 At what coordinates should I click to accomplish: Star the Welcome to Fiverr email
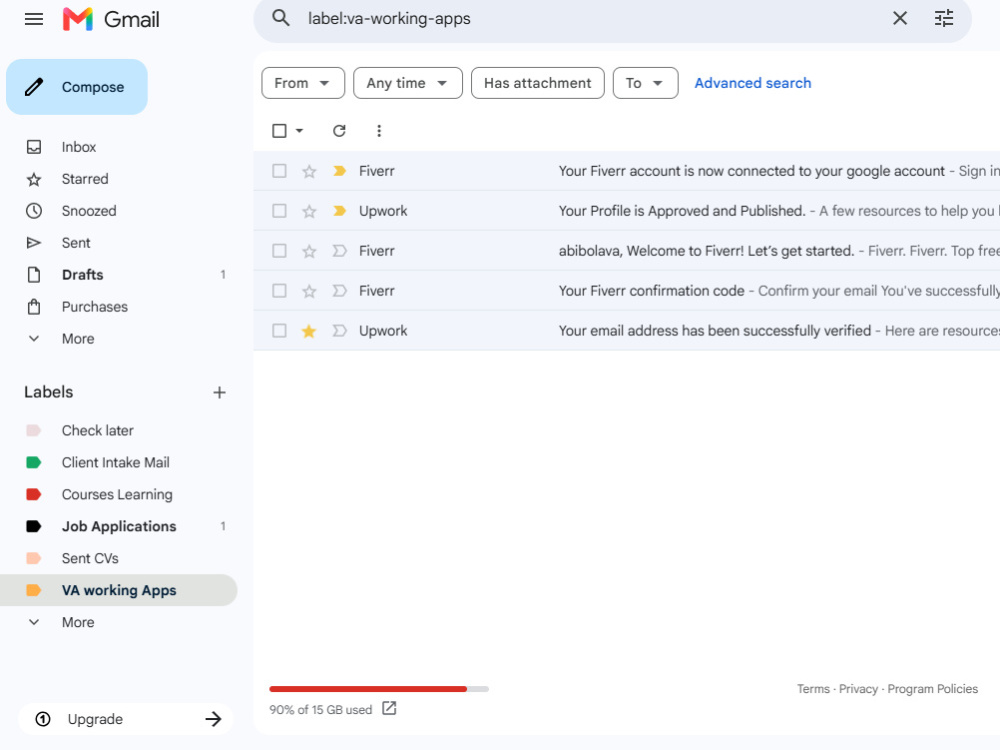[309, 251]
